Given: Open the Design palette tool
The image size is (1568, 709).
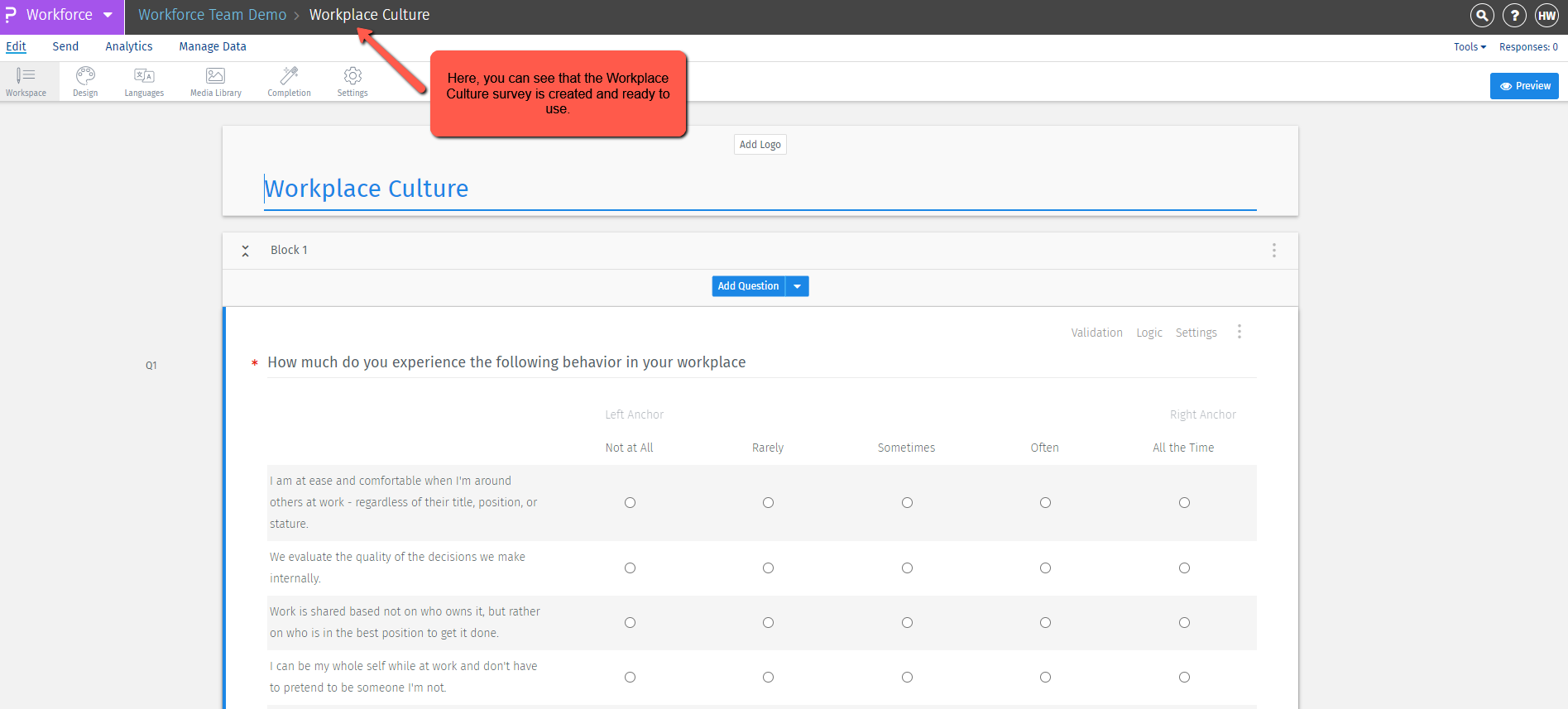Looking at the screenshot, I should click(85, 81).
